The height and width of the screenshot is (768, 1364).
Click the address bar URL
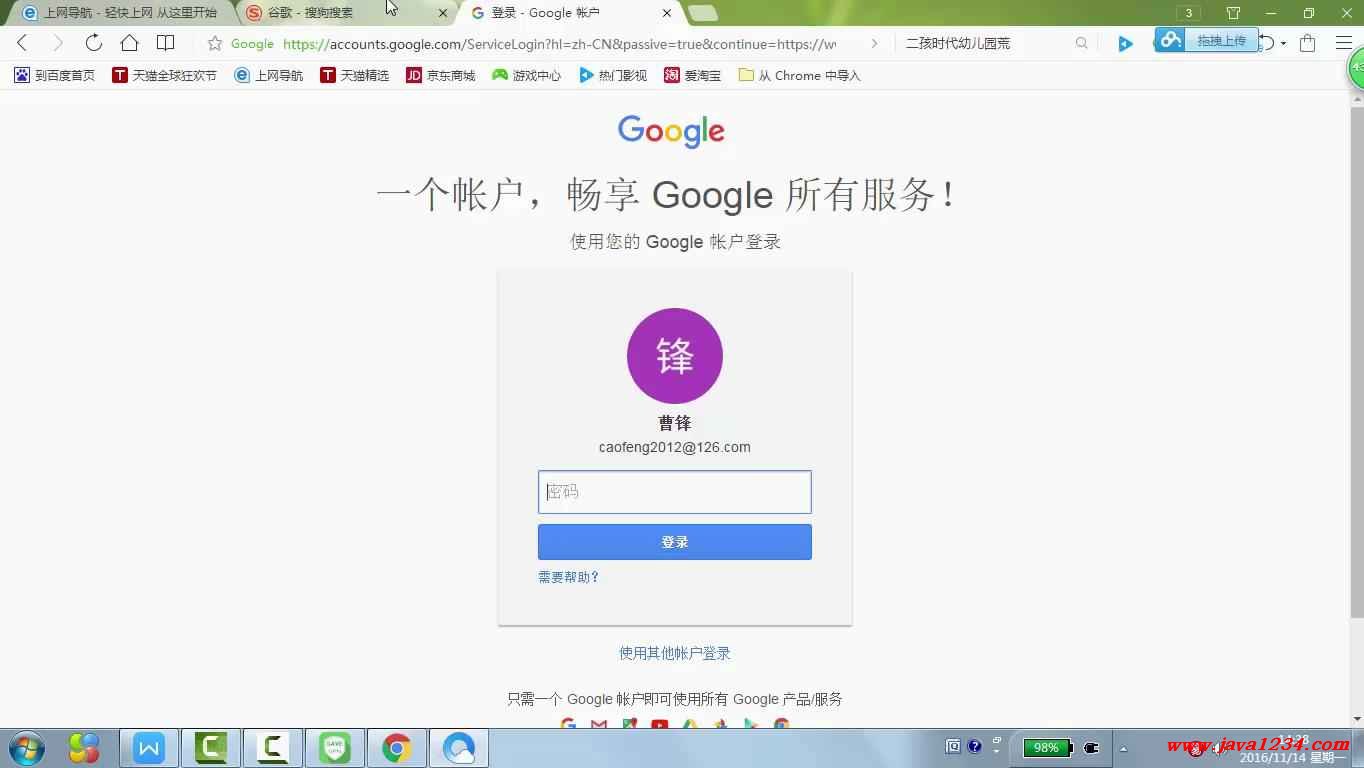point(559,44)
